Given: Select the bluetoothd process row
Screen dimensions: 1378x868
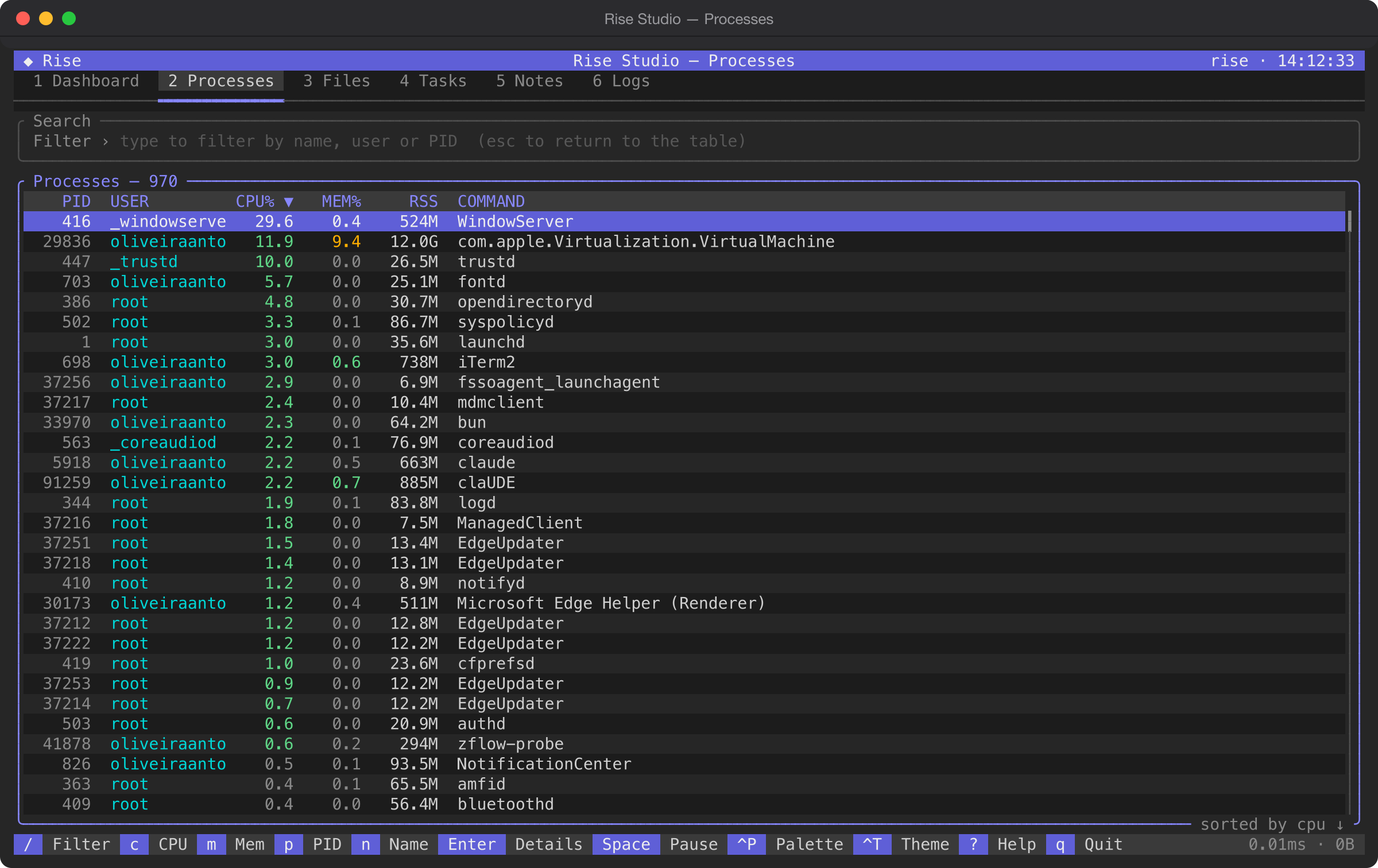Looking at the screenshot, I should pyautogui.click(x=684, y=804).
